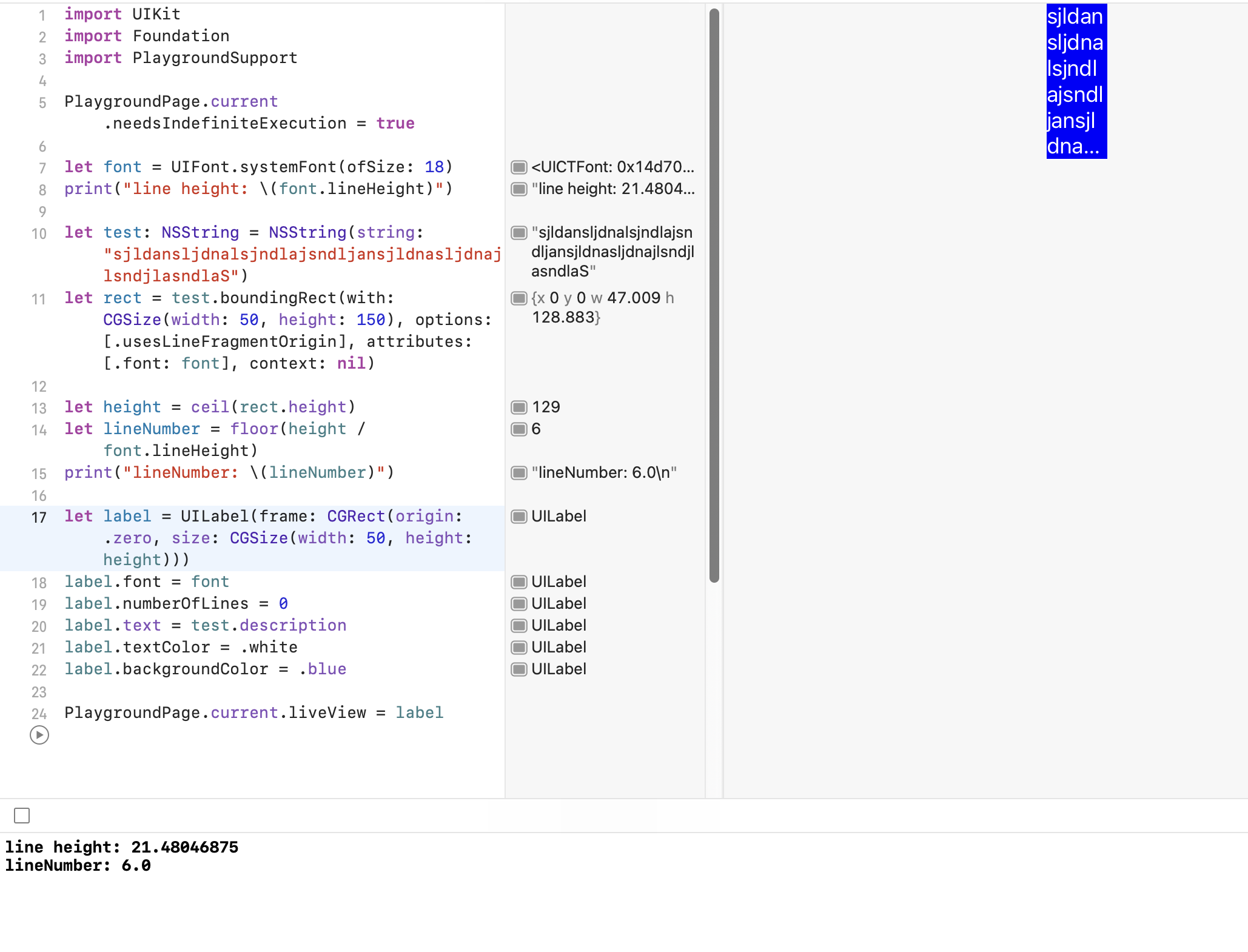Click Quick Look icon for line height result
Screen dimensions: 1248x952
518,189
